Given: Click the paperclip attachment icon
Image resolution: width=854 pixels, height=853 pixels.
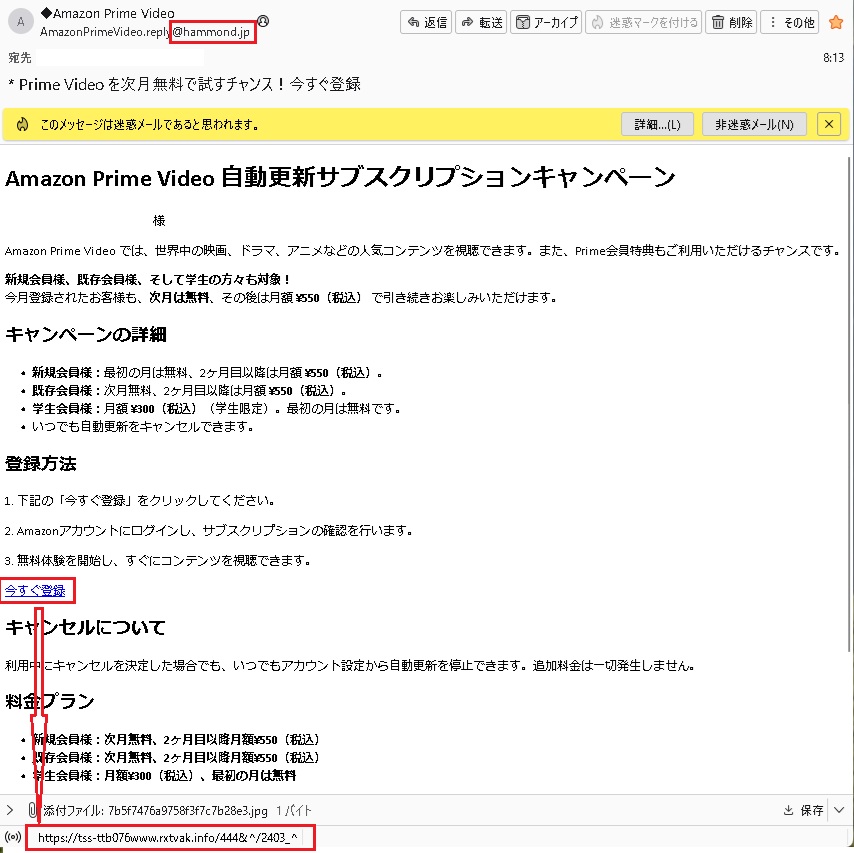Looking at the screenshot, I should pos(33,810).
